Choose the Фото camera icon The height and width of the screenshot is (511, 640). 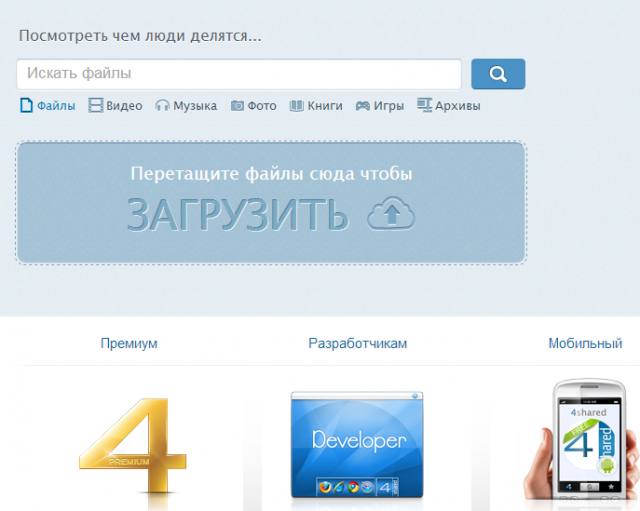click(x=237, y=105)
